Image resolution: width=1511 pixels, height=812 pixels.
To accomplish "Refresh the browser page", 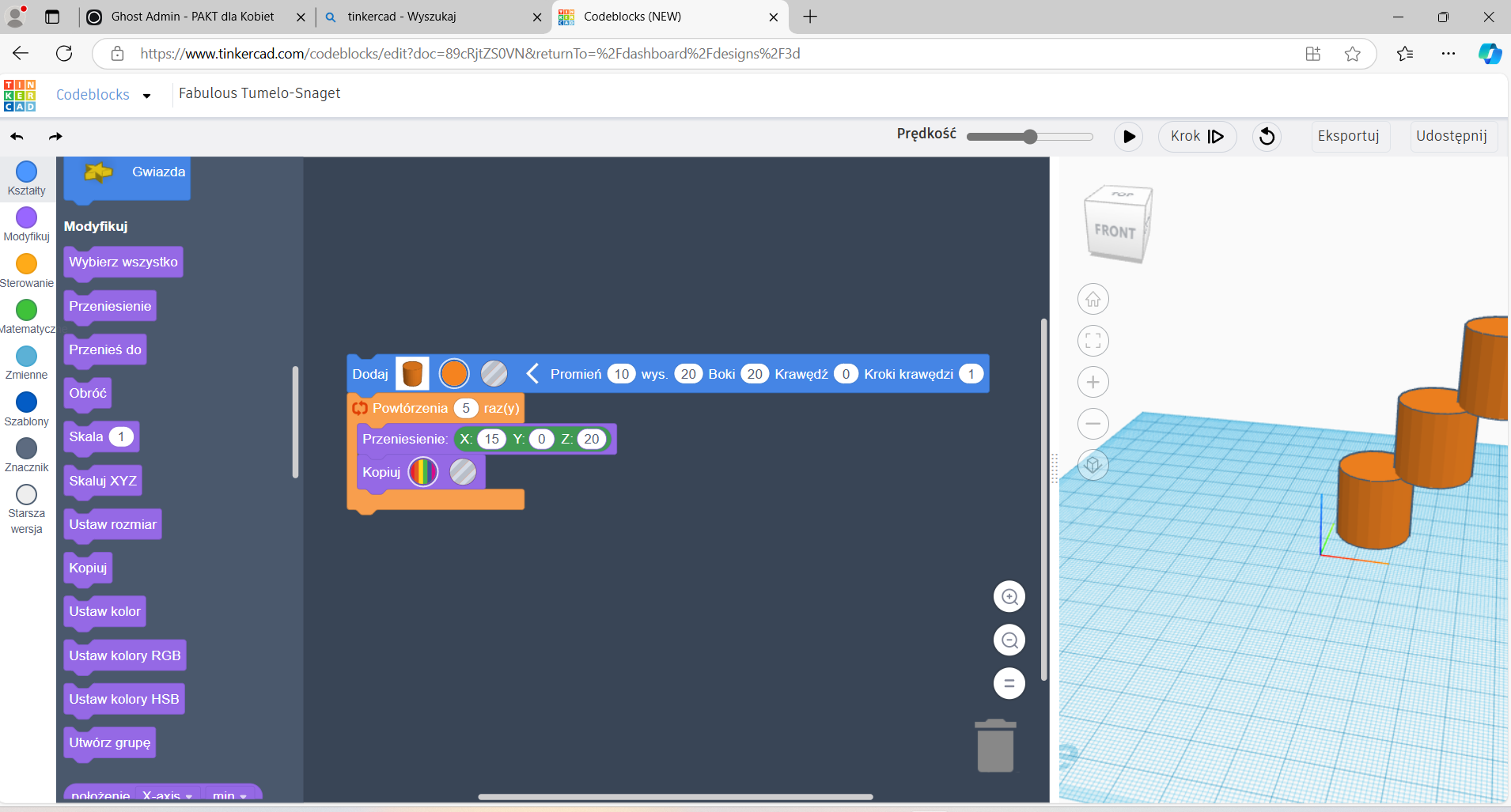I will [x=64, y=54].
